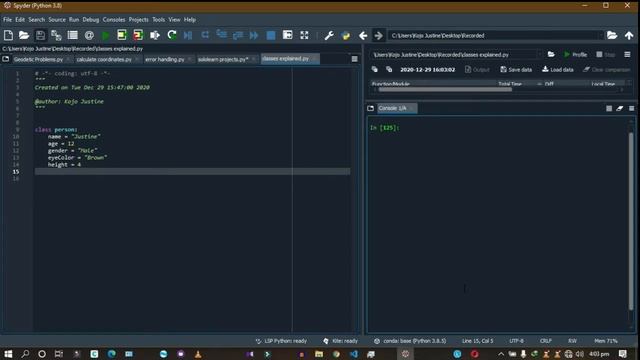Create a new file with the toolbar icon
The height and width of the screenshot is (360, 640).
click(x=8, y=35)
